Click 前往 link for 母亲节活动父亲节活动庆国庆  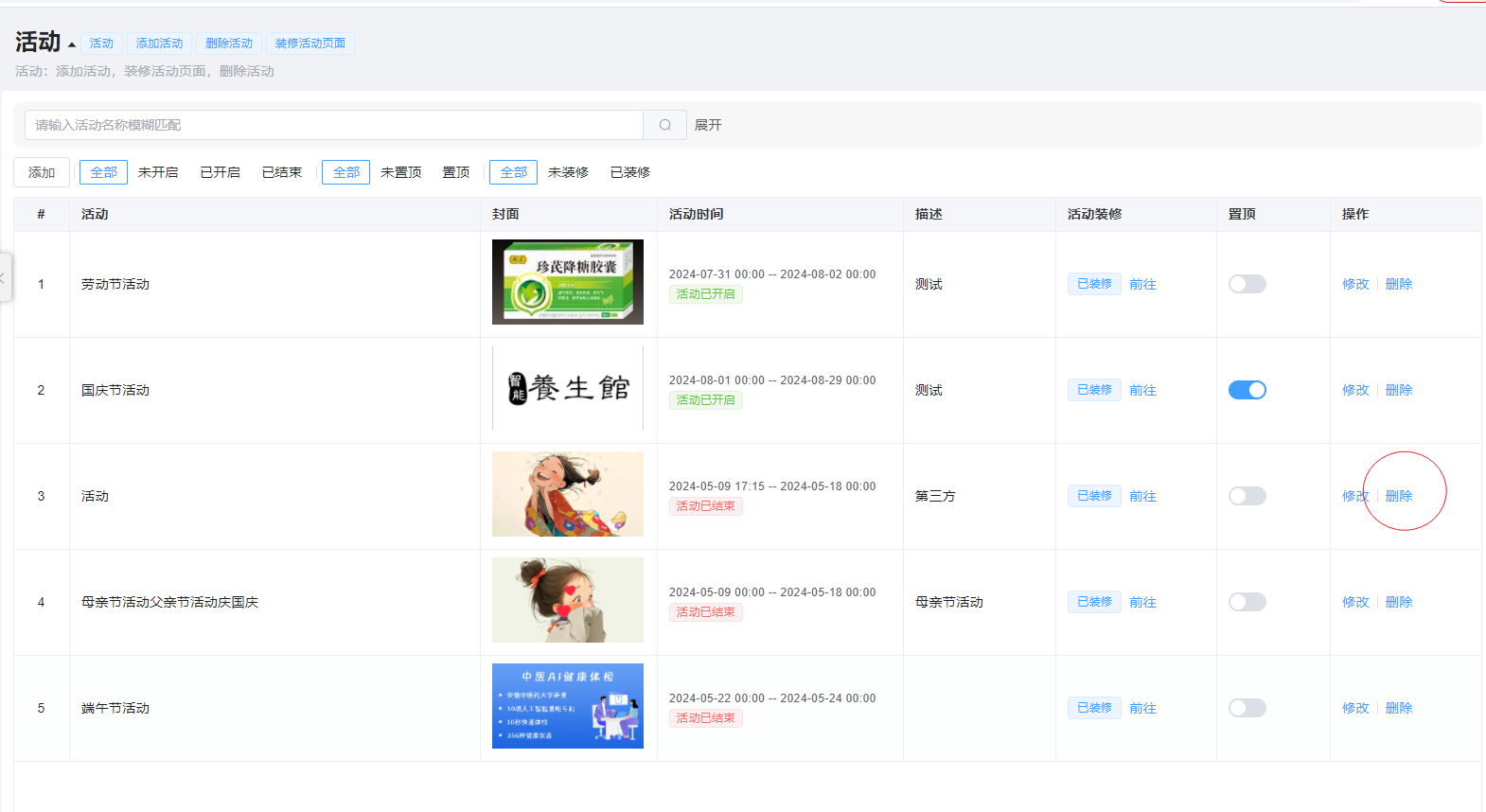(1142, 602)
